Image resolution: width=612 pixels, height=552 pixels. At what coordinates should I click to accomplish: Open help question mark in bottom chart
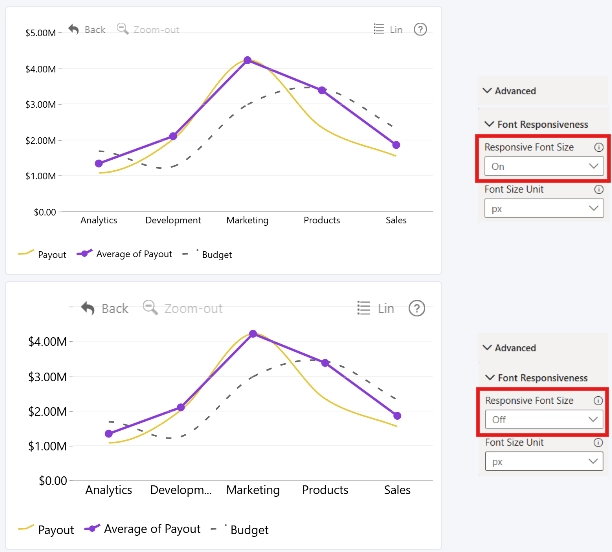tap(416, 308)
